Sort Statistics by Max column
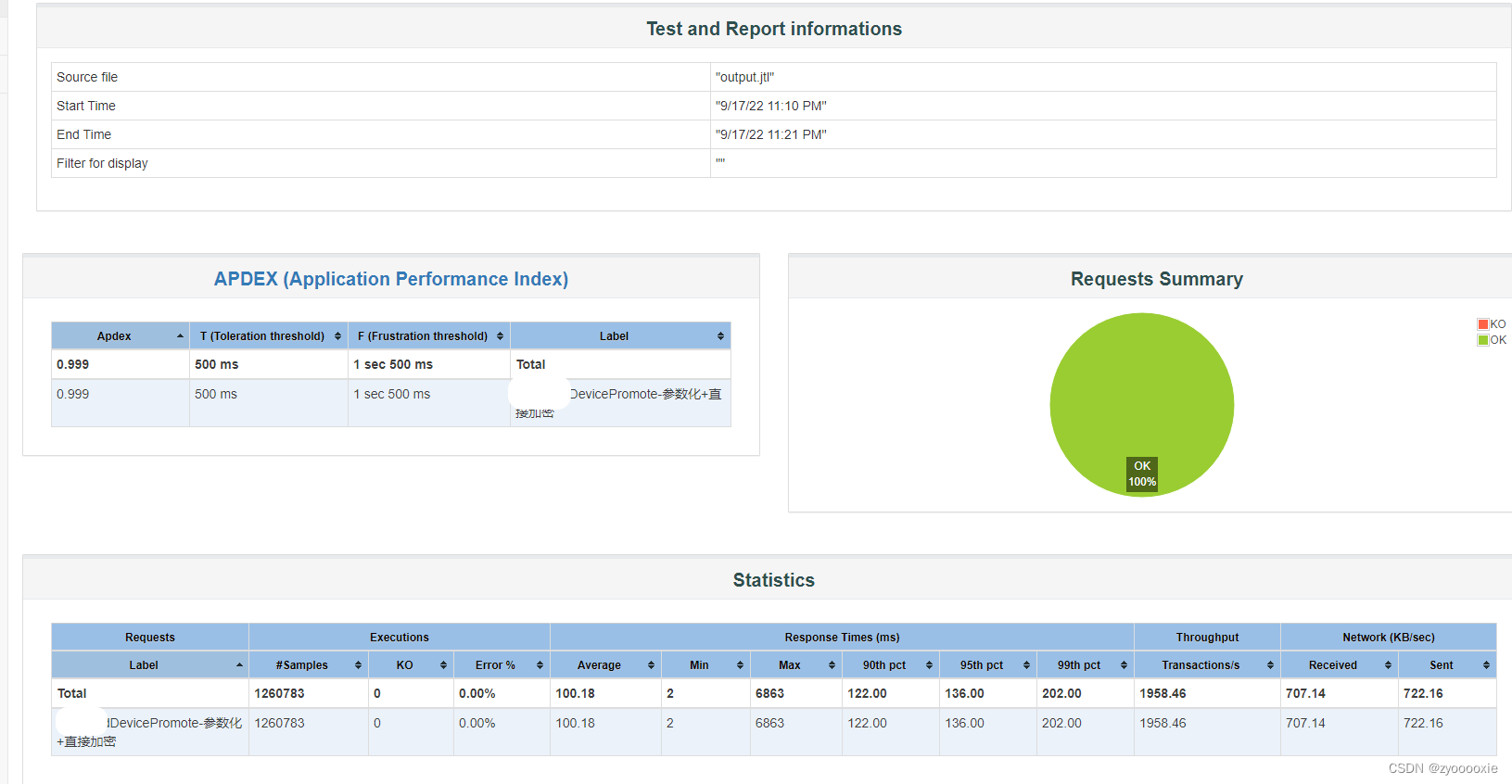 point(795,664)
